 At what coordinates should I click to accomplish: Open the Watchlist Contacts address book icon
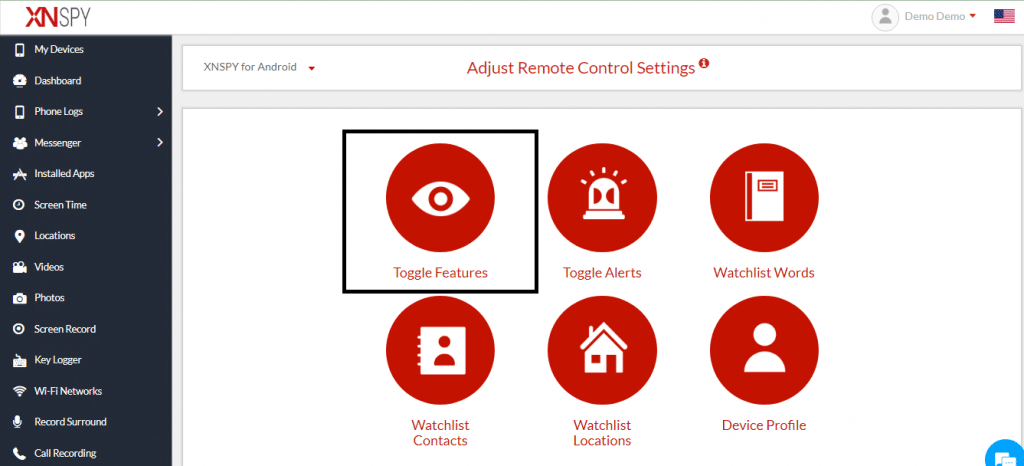[440, 350]
